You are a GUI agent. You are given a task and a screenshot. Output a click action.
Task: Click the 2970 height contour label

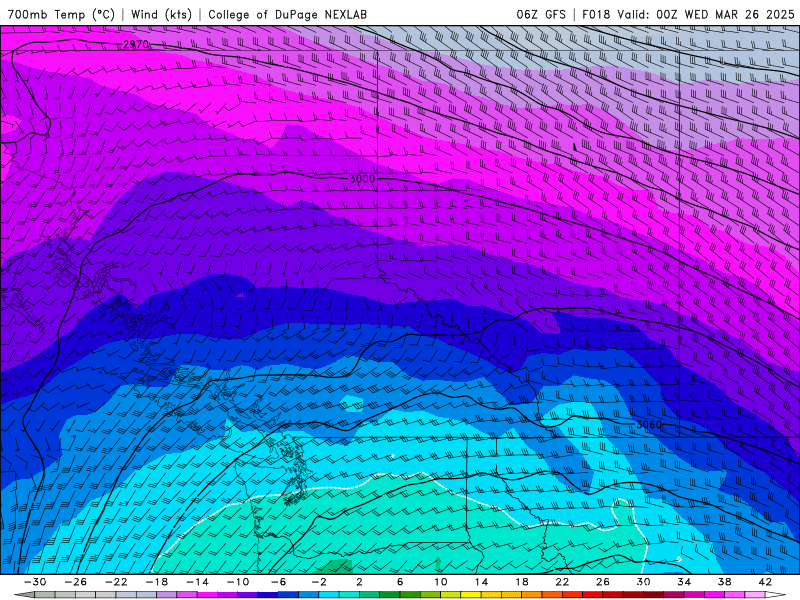click(x=136, y=44)
